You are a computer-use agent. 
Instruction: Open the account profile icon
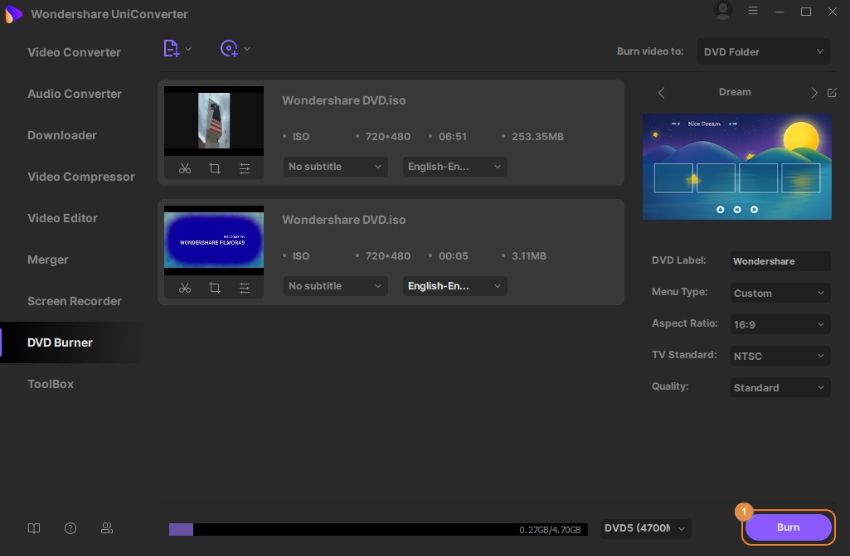click(x=723, y=11)
